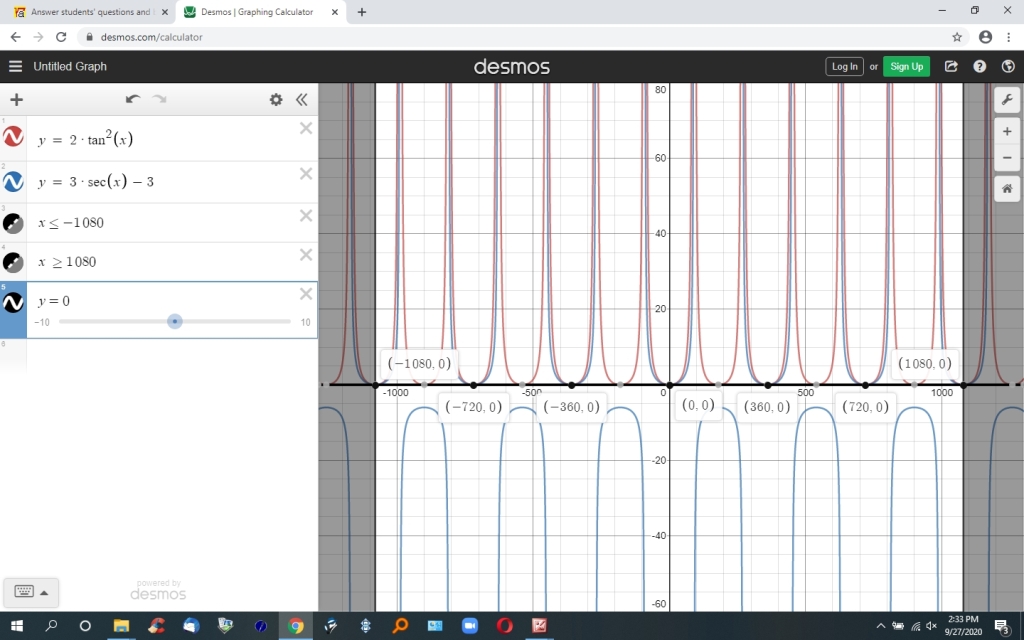Reset graph to default home viewport
This screenshot has height=640, width=1024.
[1007, 189]
